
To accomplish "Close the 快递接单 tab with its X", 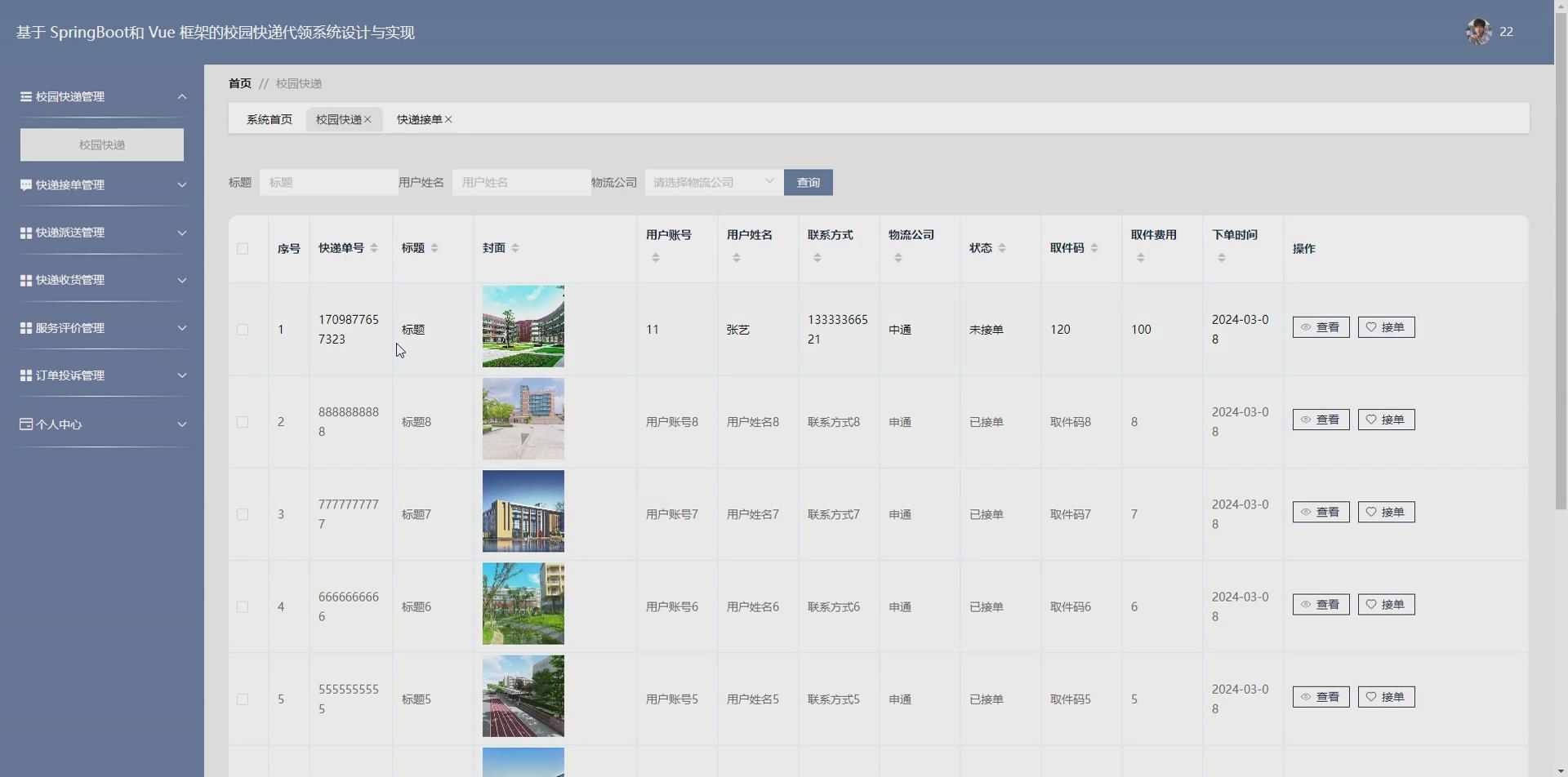I will coord(448,119).
